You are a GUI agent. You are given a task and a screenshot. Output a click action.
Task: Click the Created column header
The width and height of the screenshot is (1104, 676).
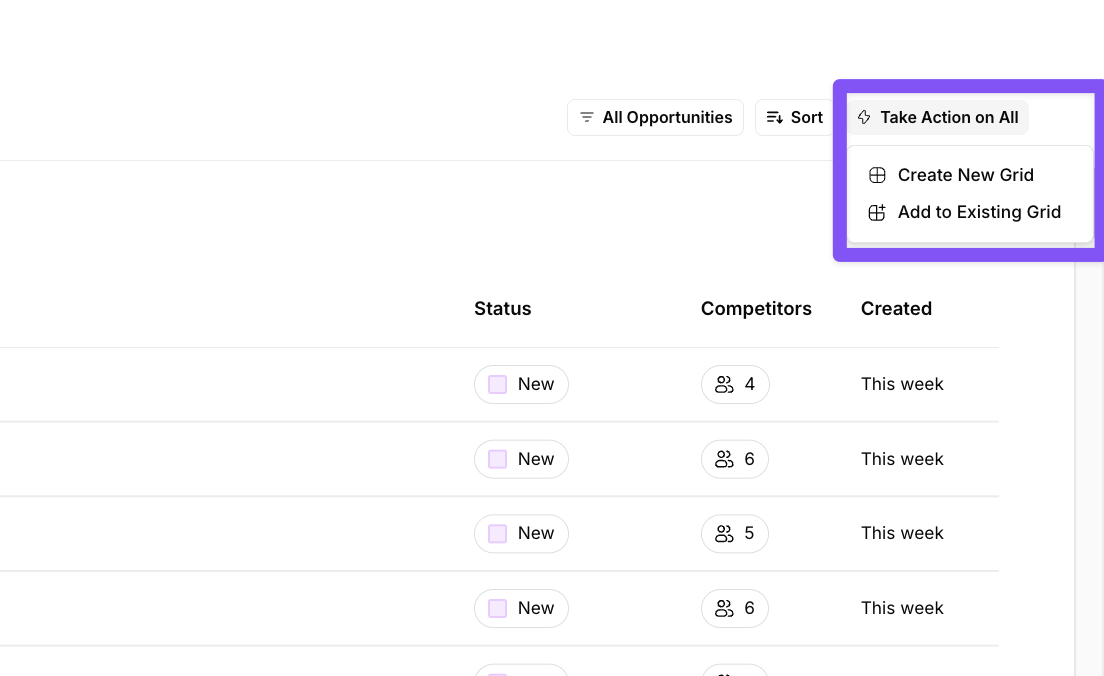point(896,309)
